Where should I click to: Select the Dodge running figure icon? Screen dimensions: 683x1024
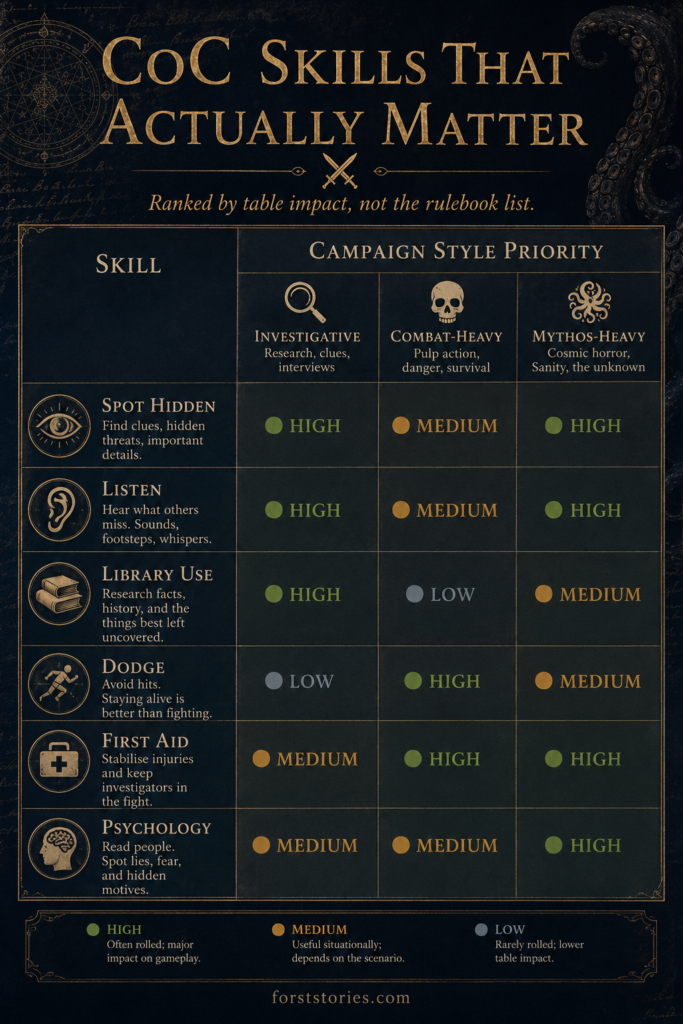[59, 684]
